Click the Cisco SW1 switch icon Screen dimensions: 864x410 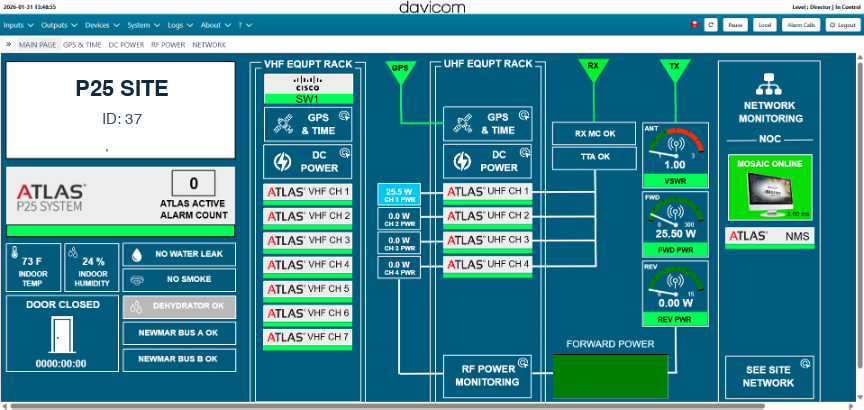(x=308, y=89)
